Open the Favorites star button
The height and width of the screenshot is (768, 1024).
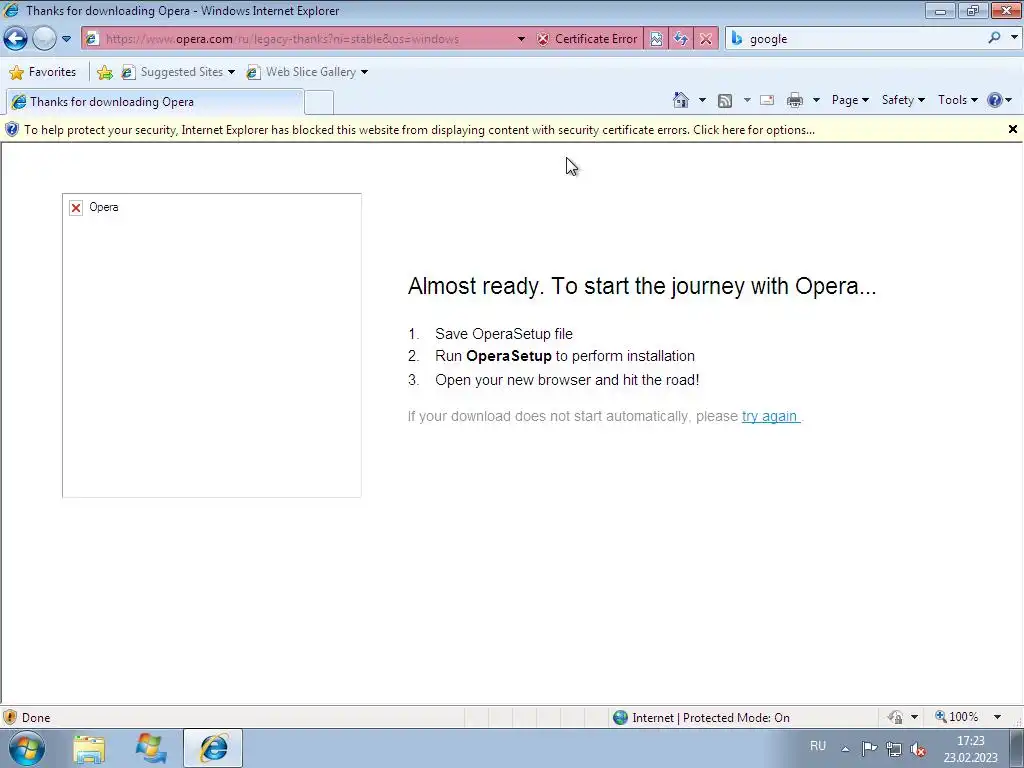click(x=43, y=72)
